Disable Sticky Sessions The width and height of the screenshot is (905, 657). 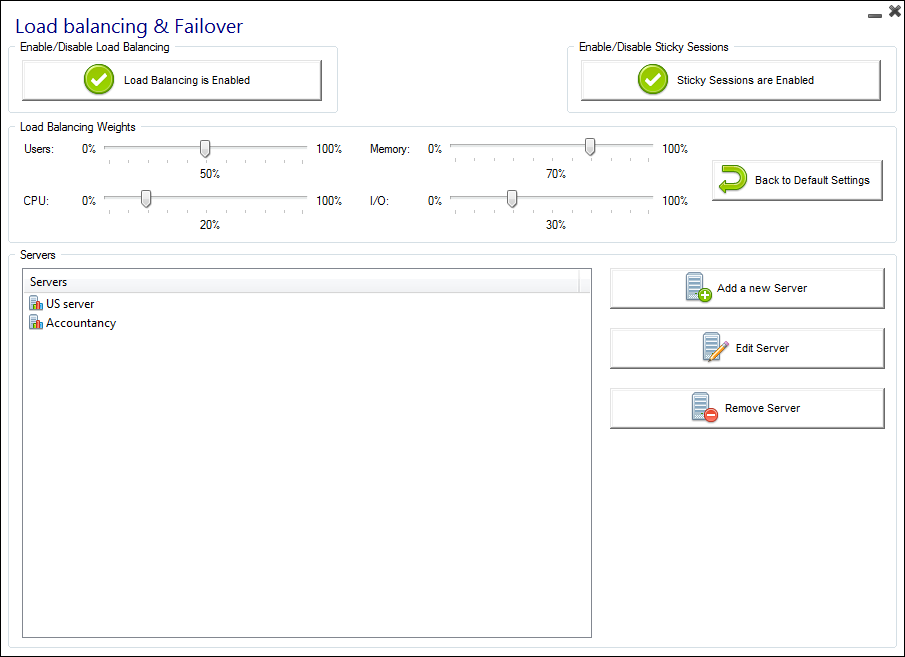coord(729,81)
